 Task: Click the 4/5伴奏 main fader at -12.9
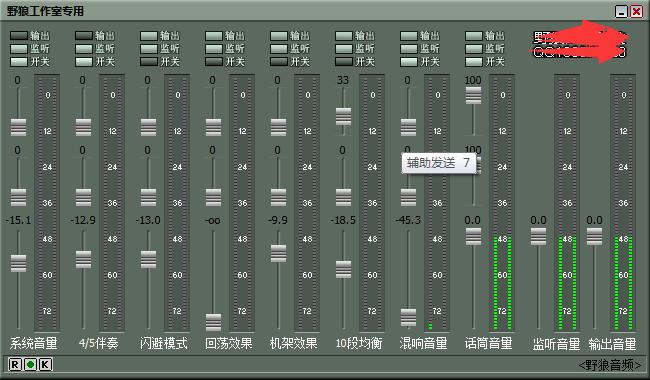83,259
